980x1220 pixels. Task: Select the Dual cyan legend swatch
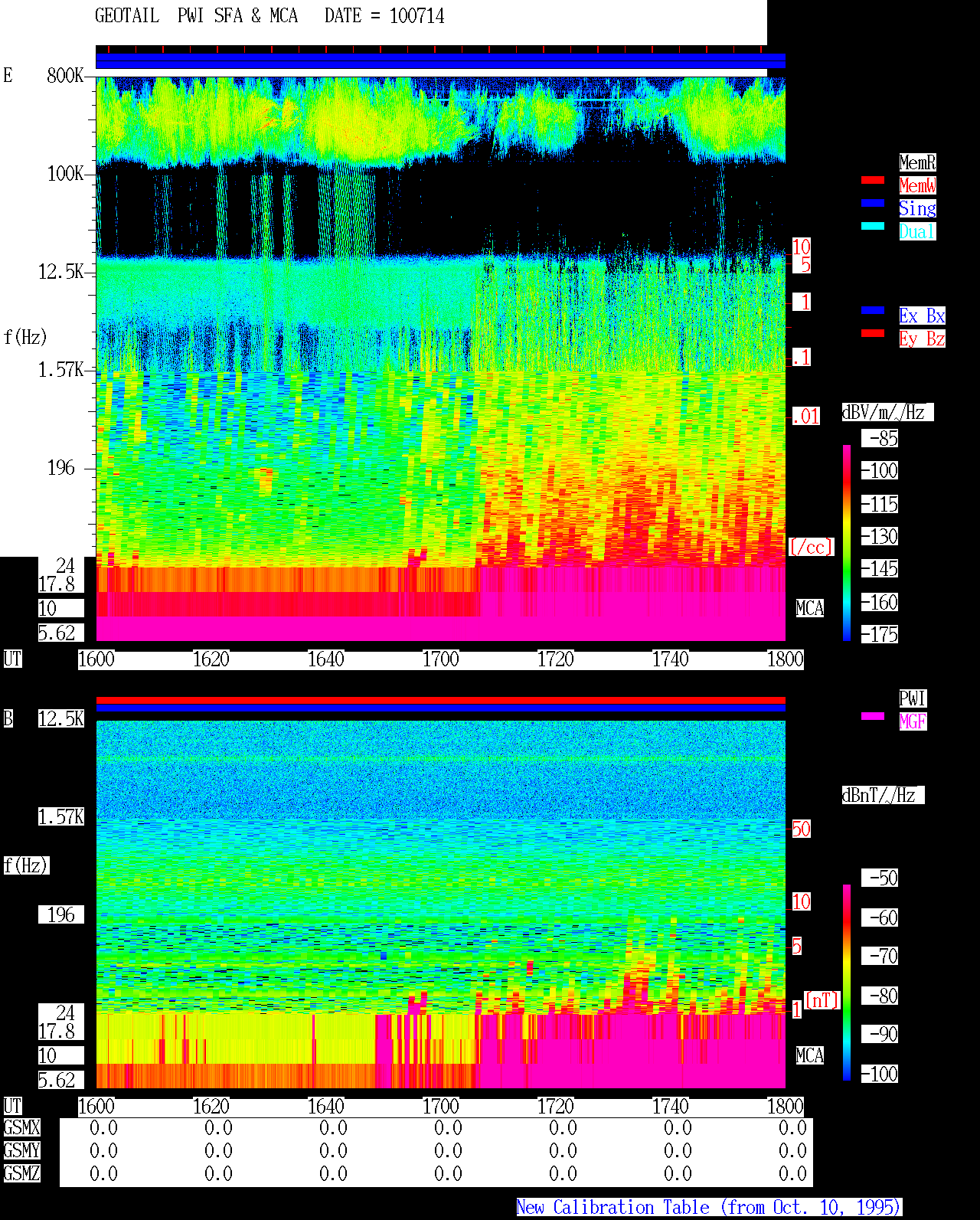click(x=873, y=226)
